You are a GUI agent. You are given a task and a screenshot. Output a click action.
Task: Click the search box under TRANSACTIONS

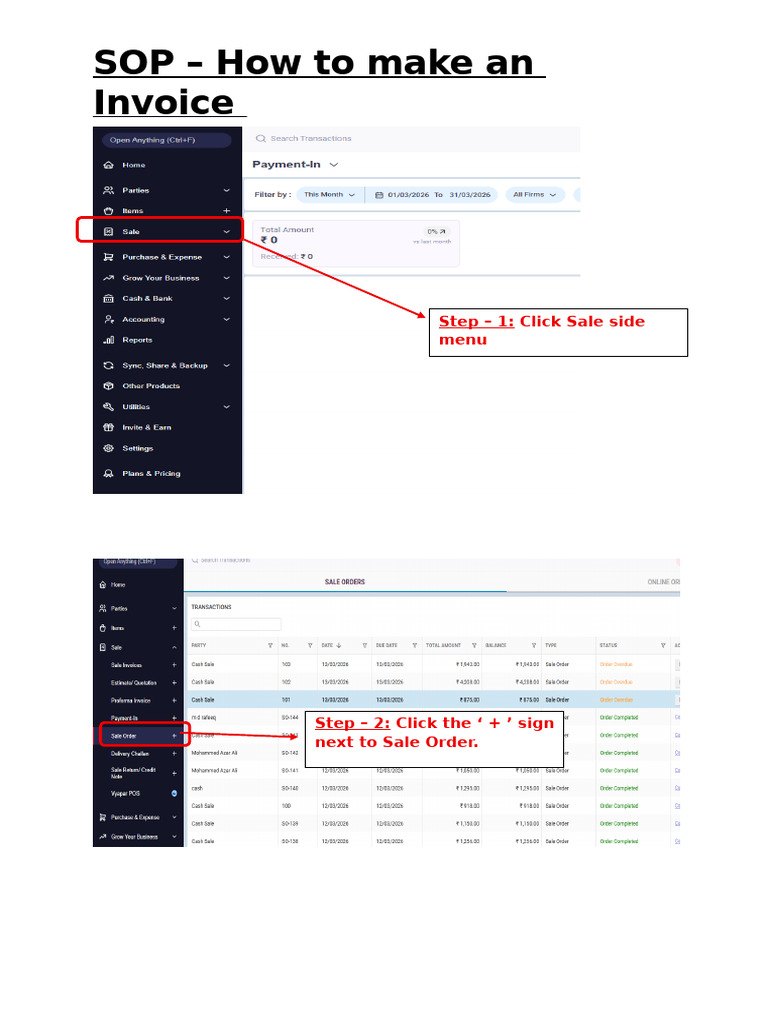point(236,624)
